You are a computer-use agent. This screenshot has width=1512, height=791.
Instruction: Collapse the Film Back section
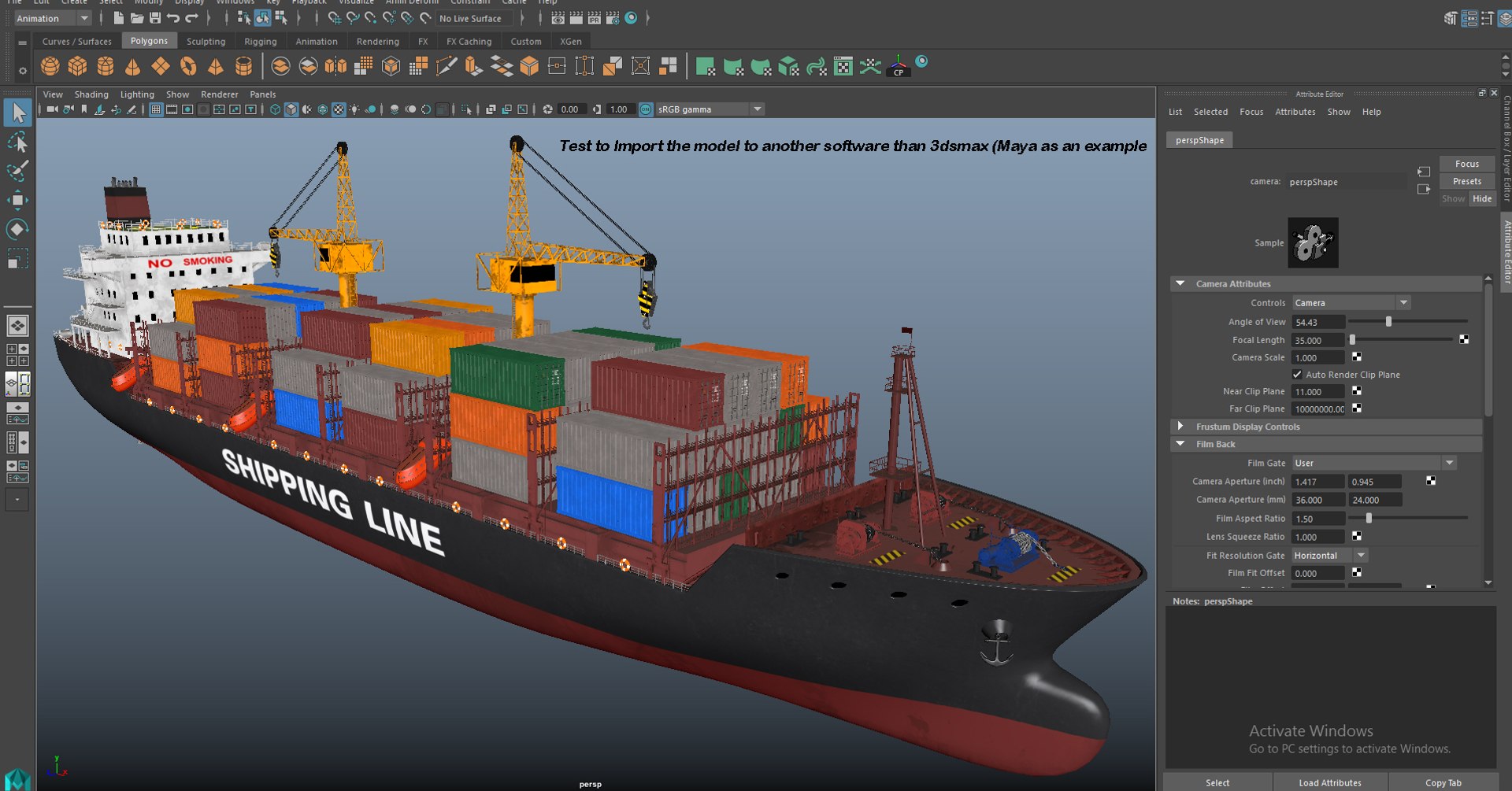point(1180,444)
